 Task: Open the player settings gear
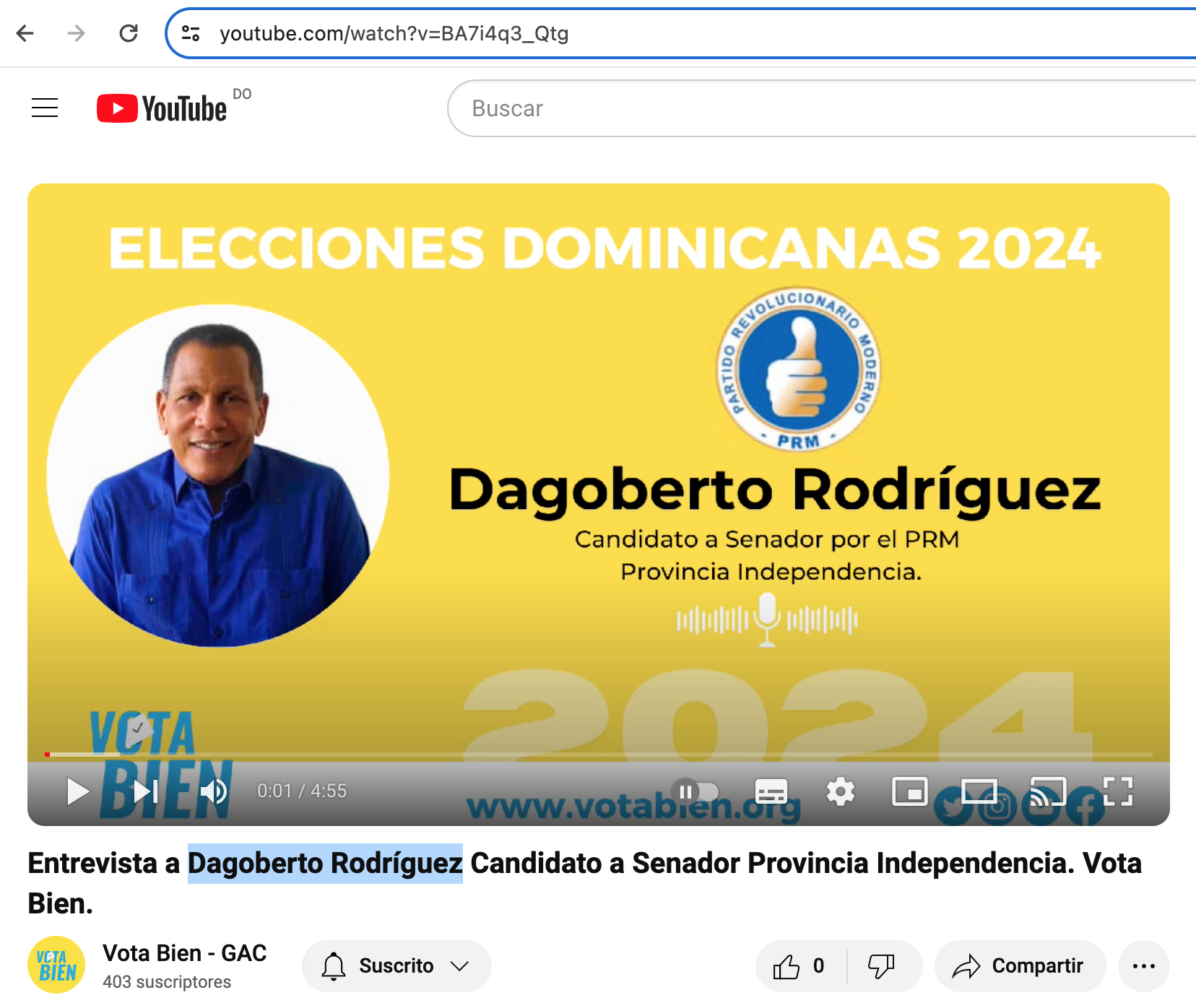(x=841, y=792)
